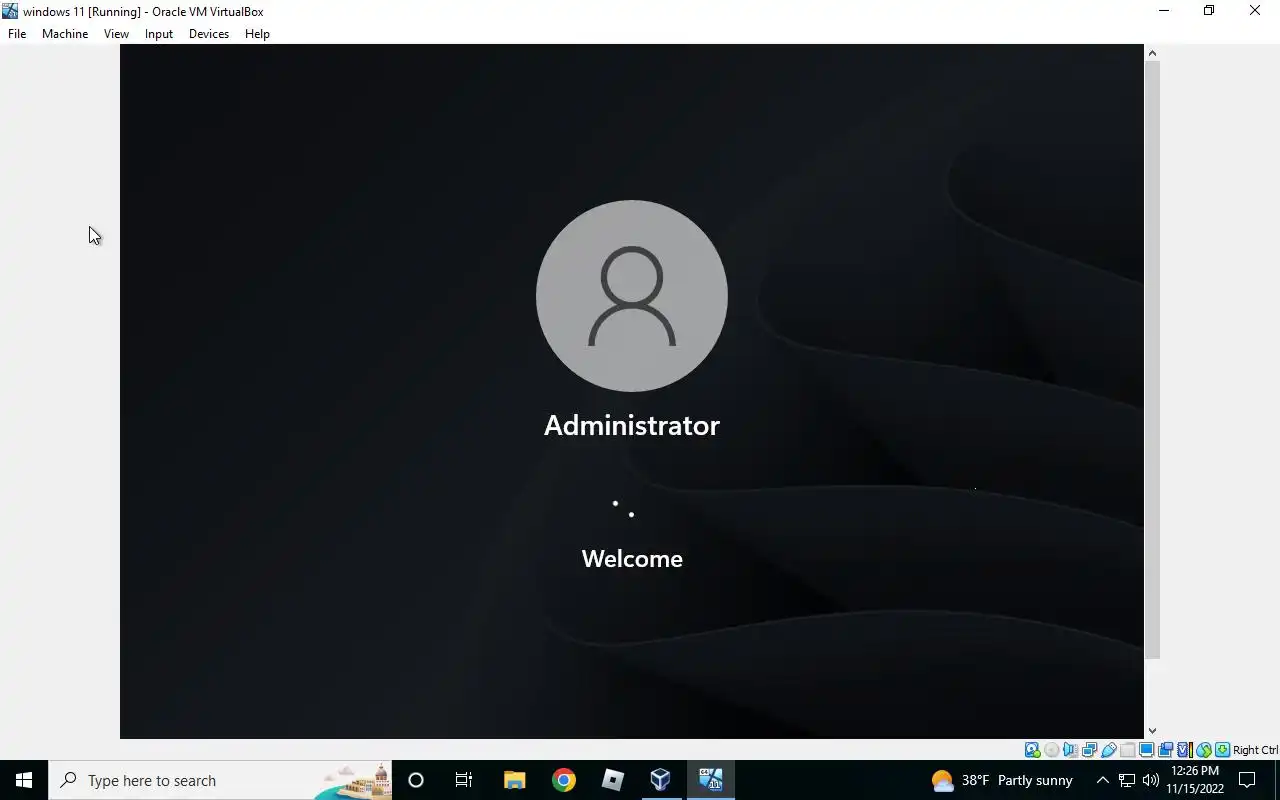Open the Input menu
This screenshot has width=1280, height=800.
159,34
